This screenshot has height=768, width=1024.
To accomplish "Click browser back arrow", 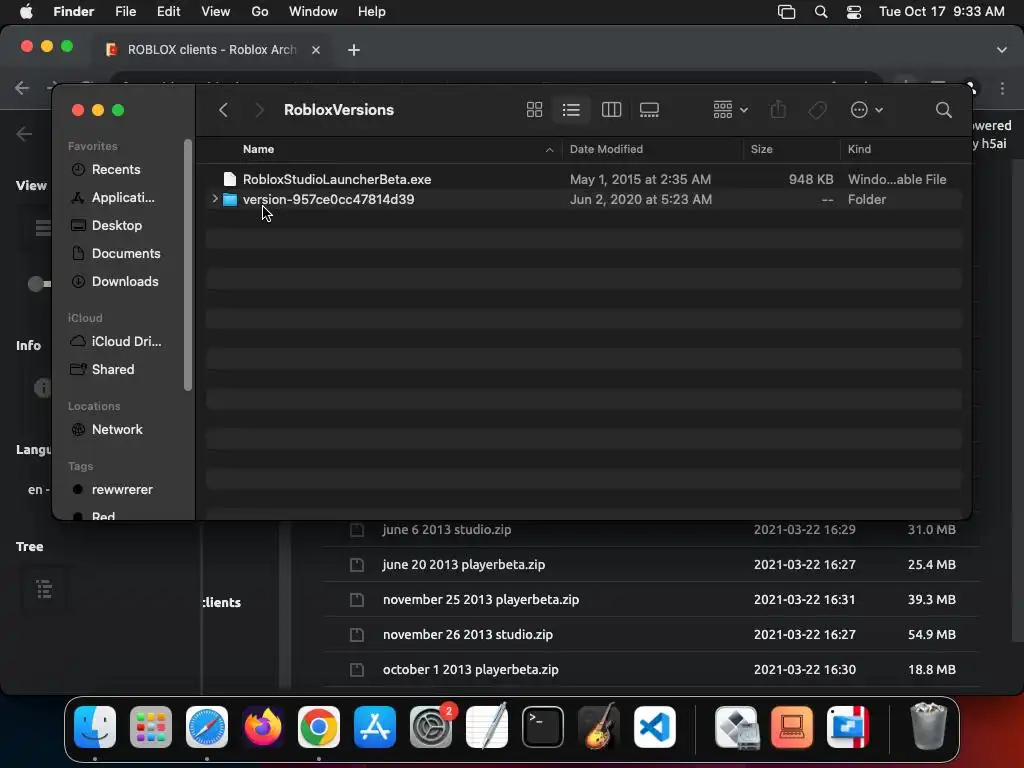I will tap(22, 88).
